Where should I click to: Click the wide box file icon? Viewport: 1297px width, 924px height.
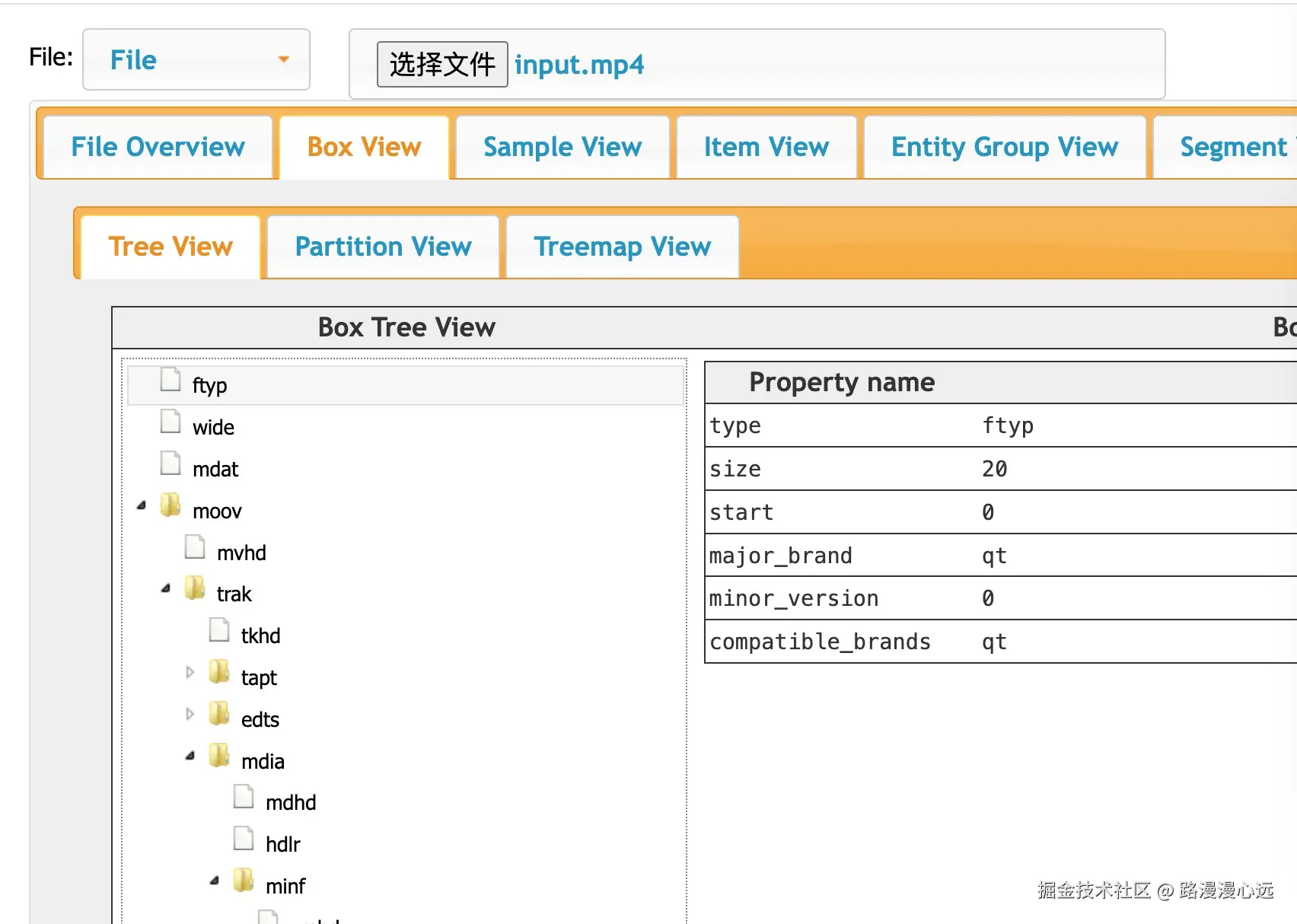pos(170,421)
